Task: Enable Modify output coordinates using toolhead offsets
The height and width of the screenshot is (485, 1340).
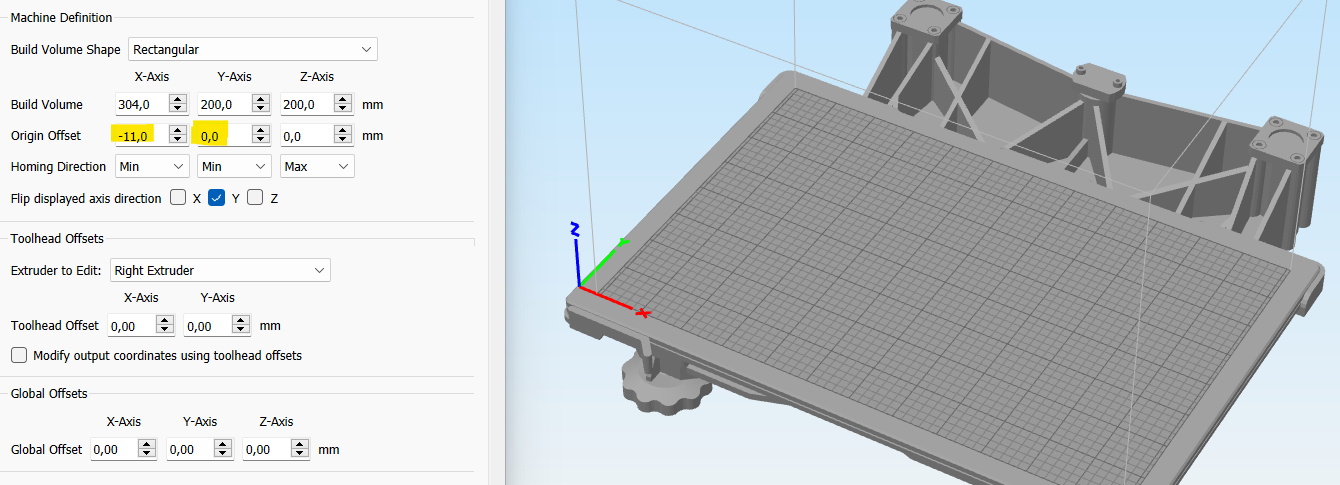Action: [19, 355]
